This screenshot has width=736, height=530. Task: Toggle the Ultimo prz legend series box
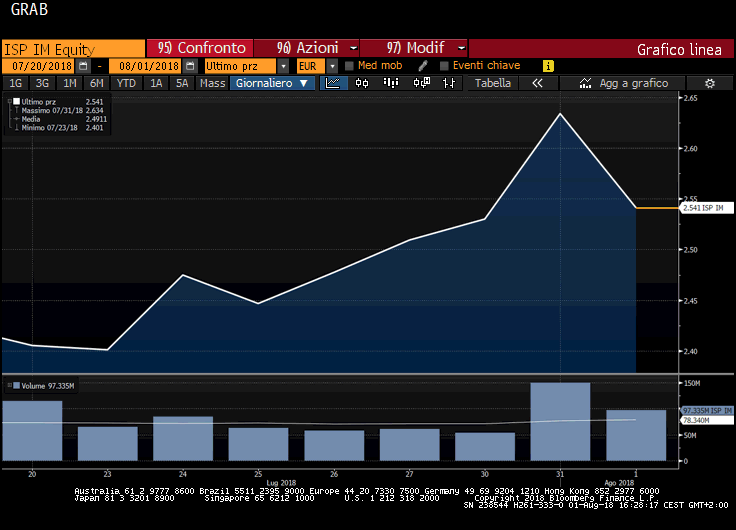(16, 102)
